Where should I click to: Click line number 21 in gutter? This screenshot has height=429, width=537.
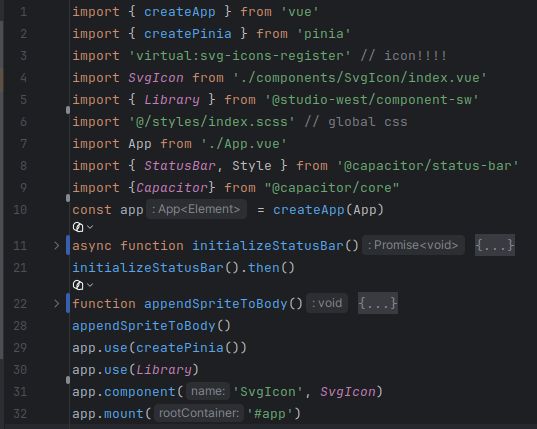pos(20,268)
